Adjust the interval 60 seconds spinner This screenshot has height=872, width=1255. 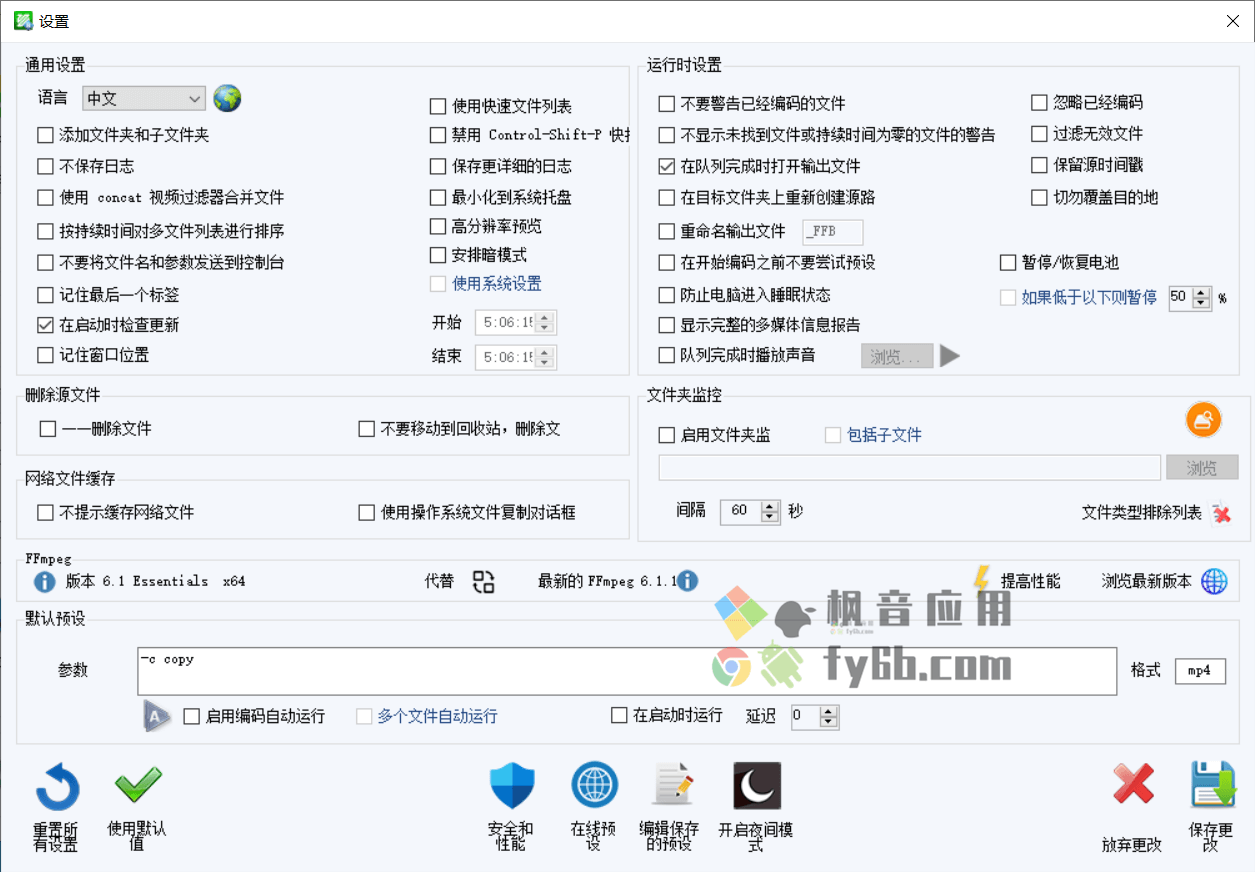pos(769,511)
